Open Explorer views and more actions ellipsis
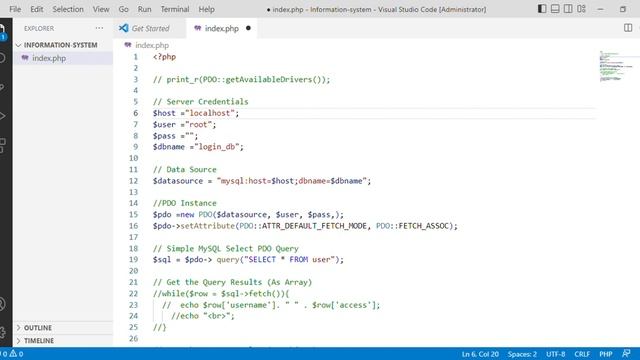Screen dimensions: 640x360 point(99,28)
